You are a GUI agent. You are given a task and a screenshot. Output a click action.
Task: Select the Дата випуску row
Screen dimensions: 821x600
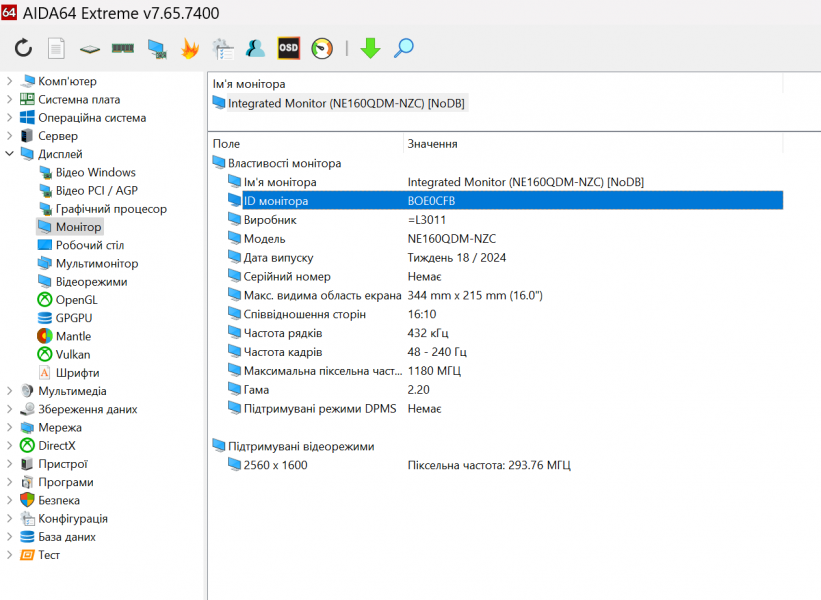click(x=505, y=258)
